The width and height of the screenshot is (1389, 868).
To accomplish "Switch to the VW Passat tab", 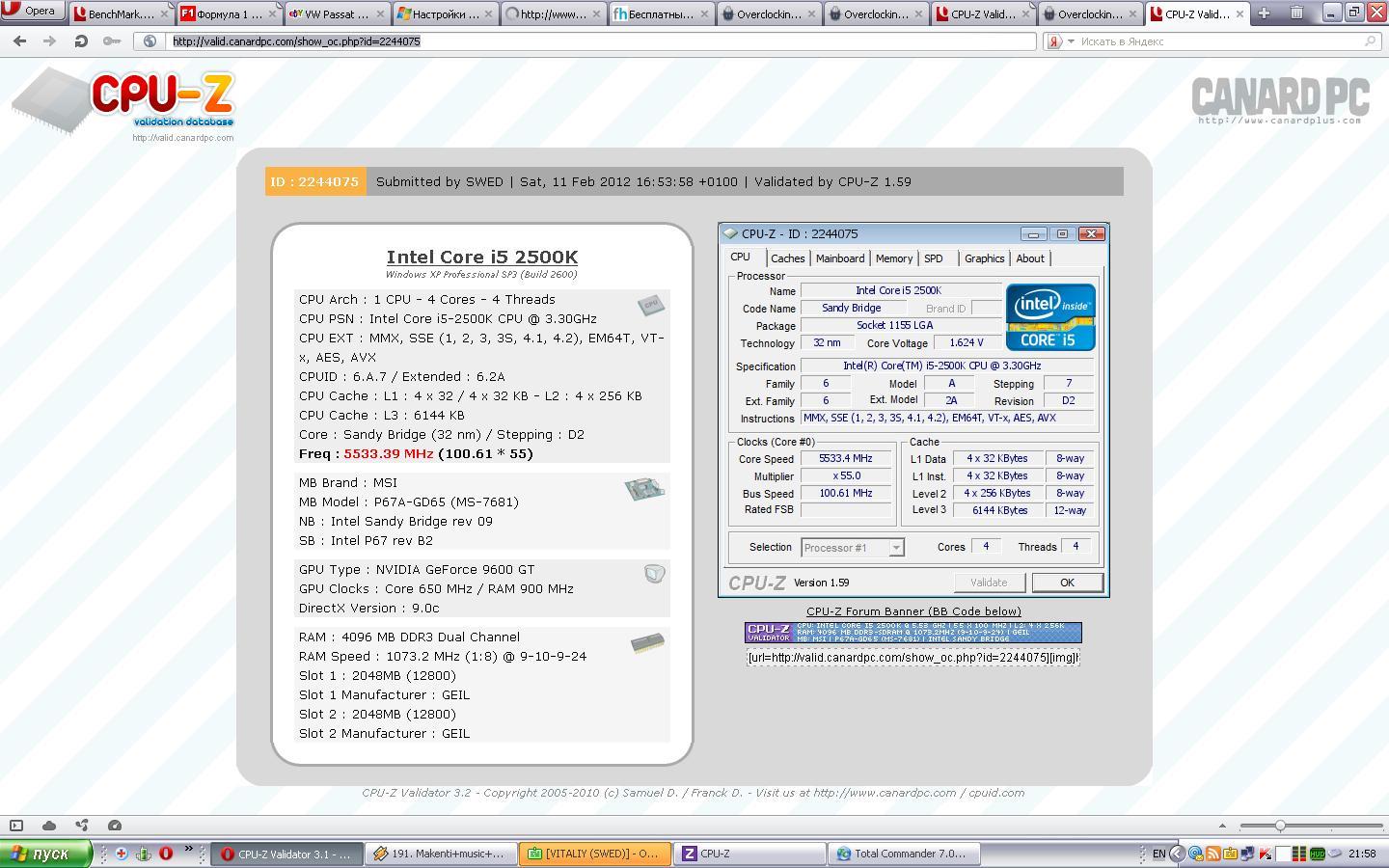I will pos(336,14).
